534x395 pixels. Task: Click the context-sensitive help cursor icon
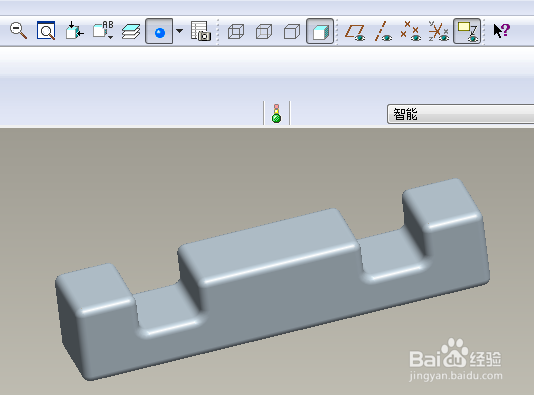tap(502, 31)
